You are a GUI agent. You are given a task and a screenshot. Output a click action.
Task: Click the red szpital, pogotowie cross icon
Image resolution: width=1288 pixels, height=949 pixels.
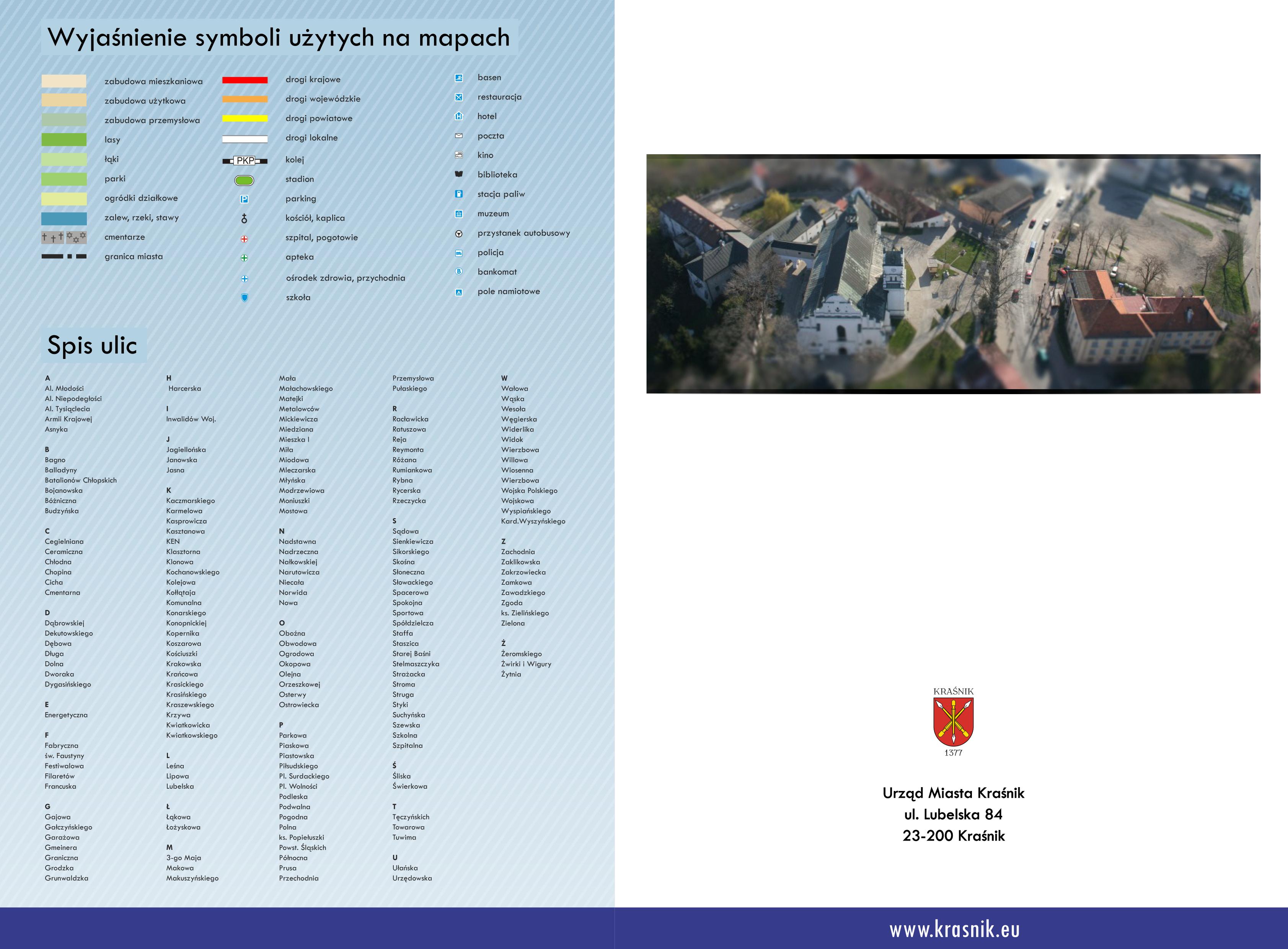pos(244,238)
